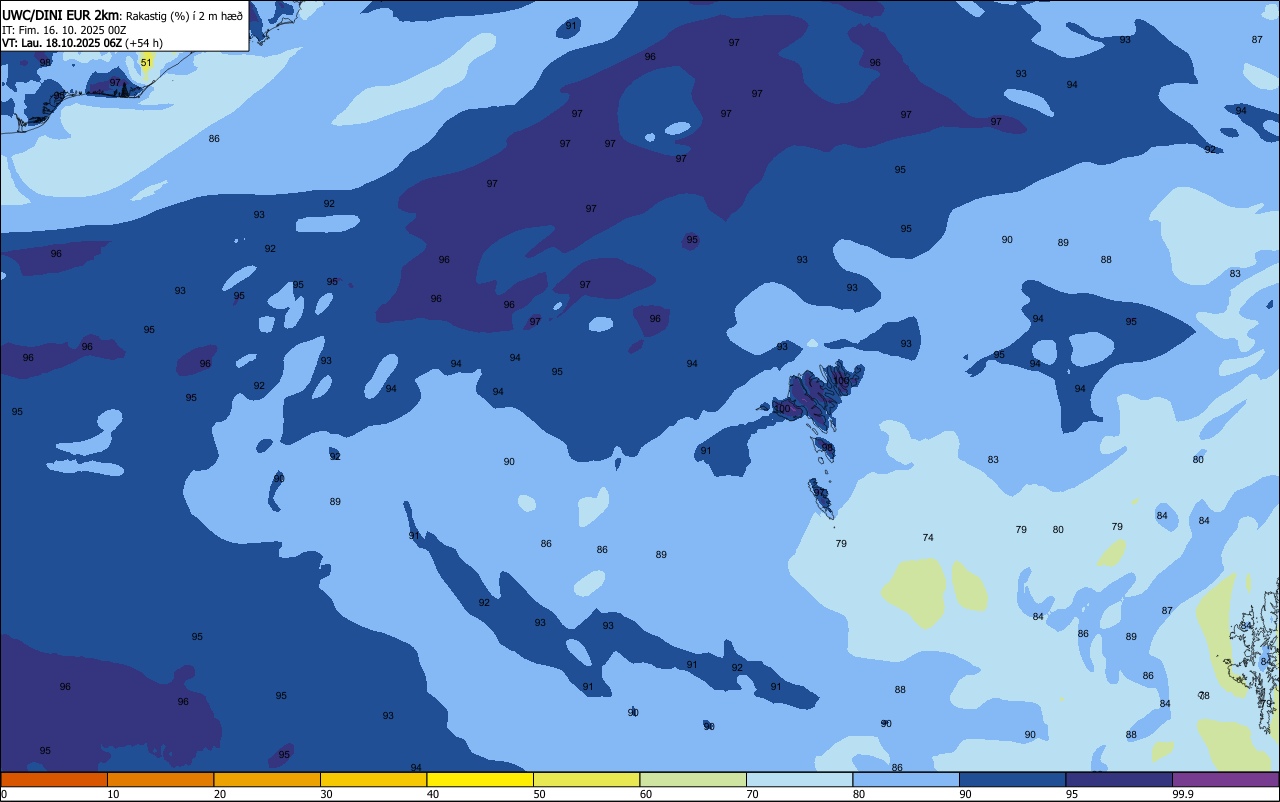The height and width of the screenshot is (802, 1280).
Task: Click the '51' humidity value on yellow patch
Action: click(146, 63)
